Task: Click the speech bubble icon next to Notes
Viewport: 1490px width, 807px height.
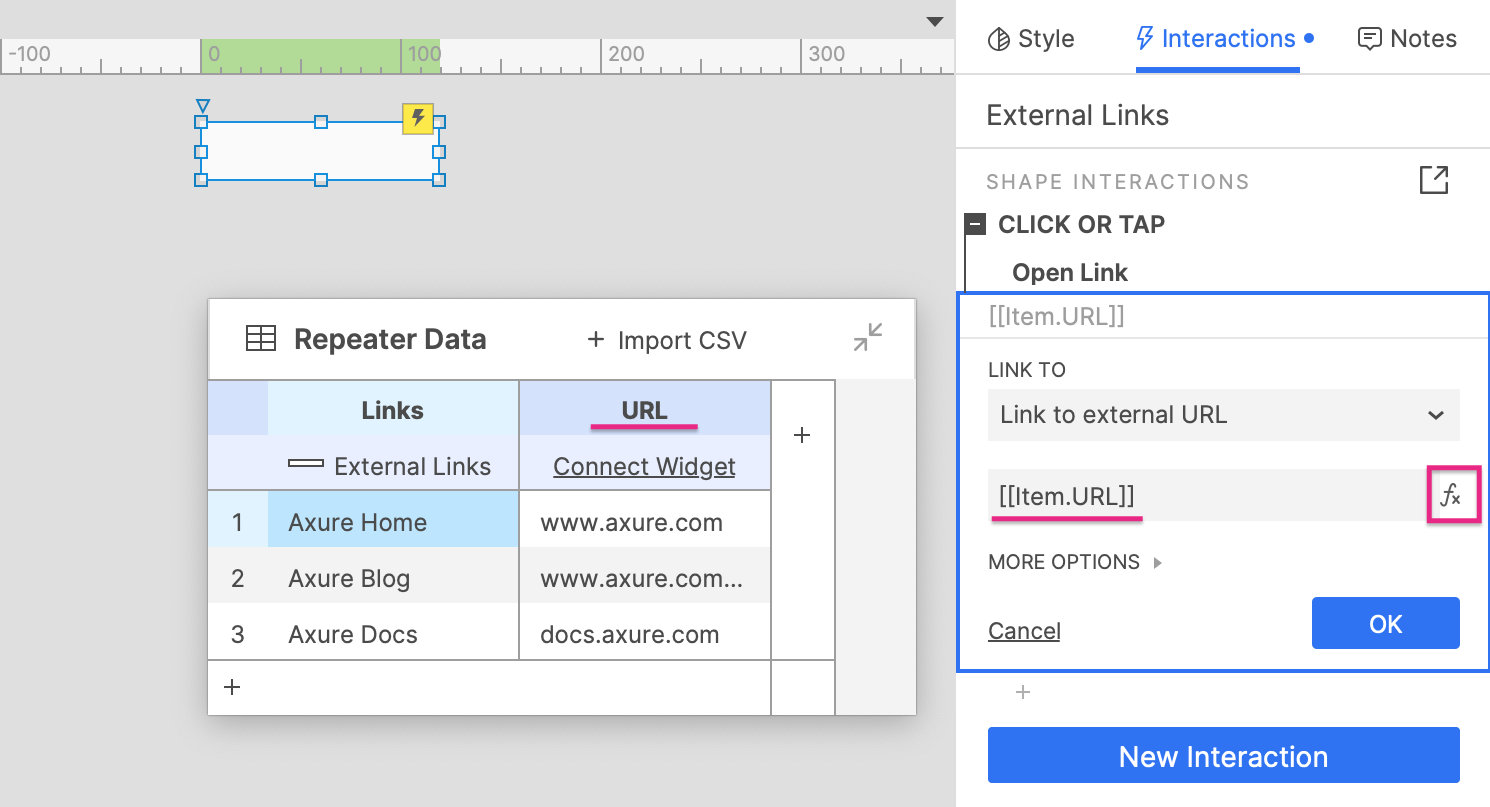Action: click(x=1369, y=38)
